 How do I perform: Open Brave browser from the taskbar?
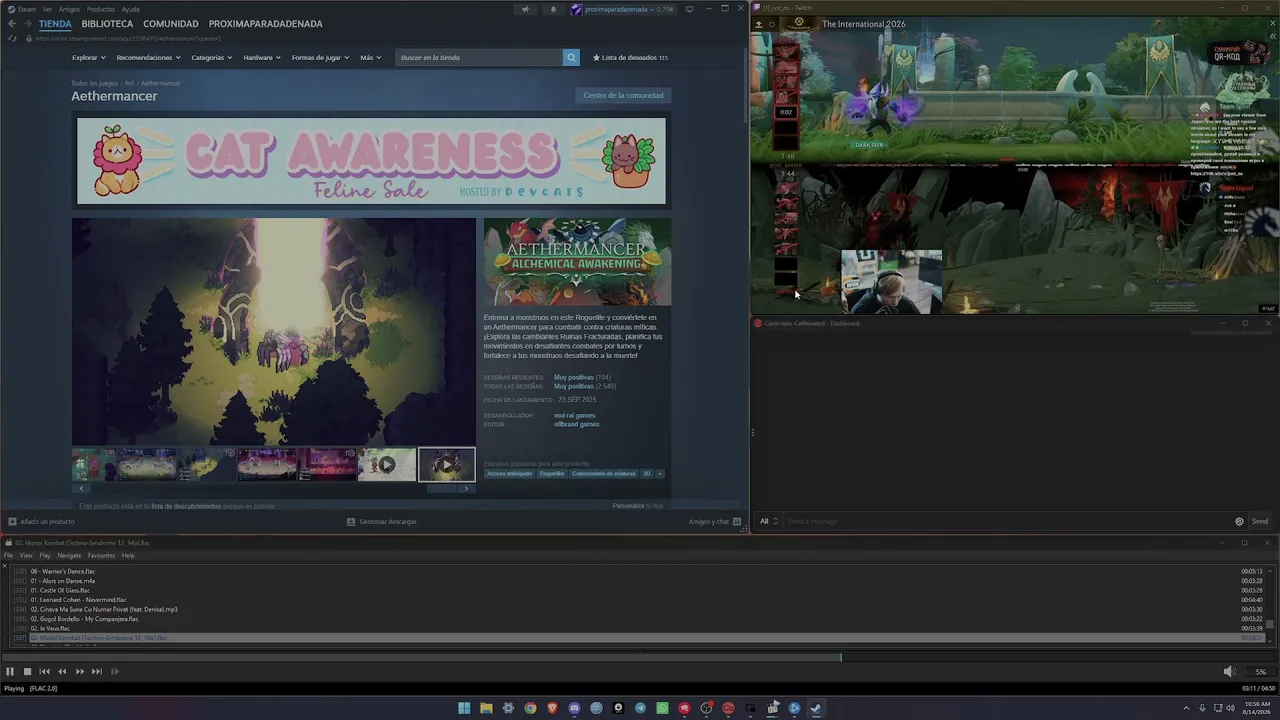(x=552, y=708)
